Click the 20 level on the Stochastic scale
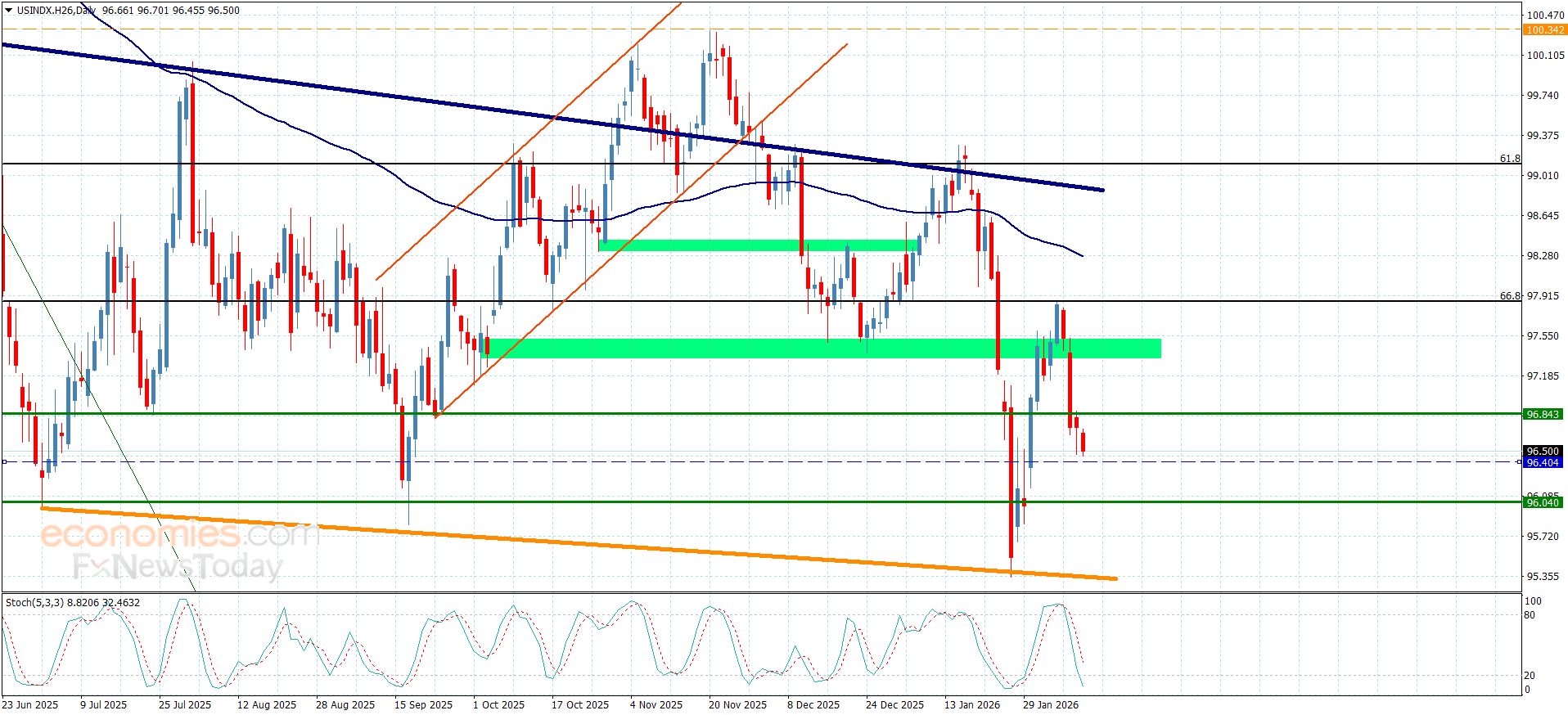This screenshot has height=715, width=1568. pyautogui.click(x=1530, y=676)
